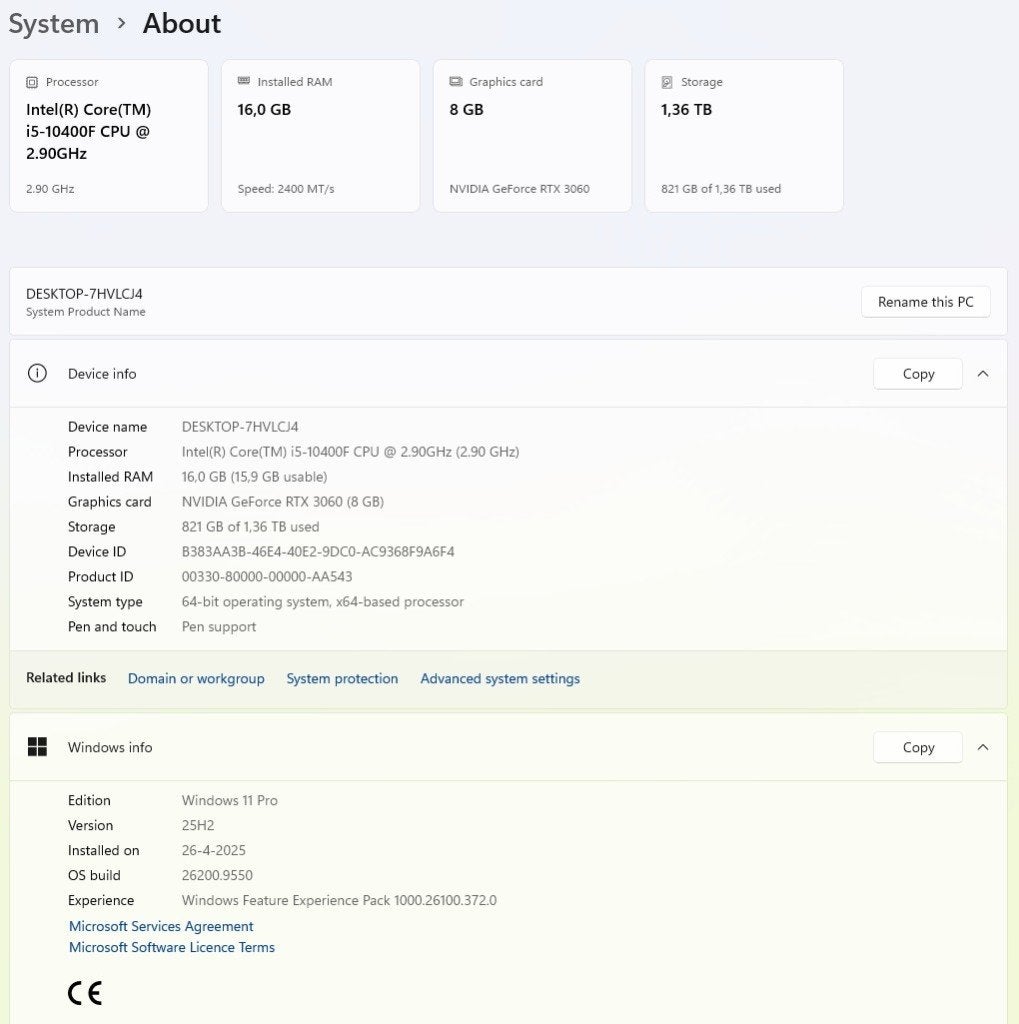Viewport: 1019px width, 1024px height.
Task: Click the Related links label
Action: pyautogui.click(x=66, y=678)
